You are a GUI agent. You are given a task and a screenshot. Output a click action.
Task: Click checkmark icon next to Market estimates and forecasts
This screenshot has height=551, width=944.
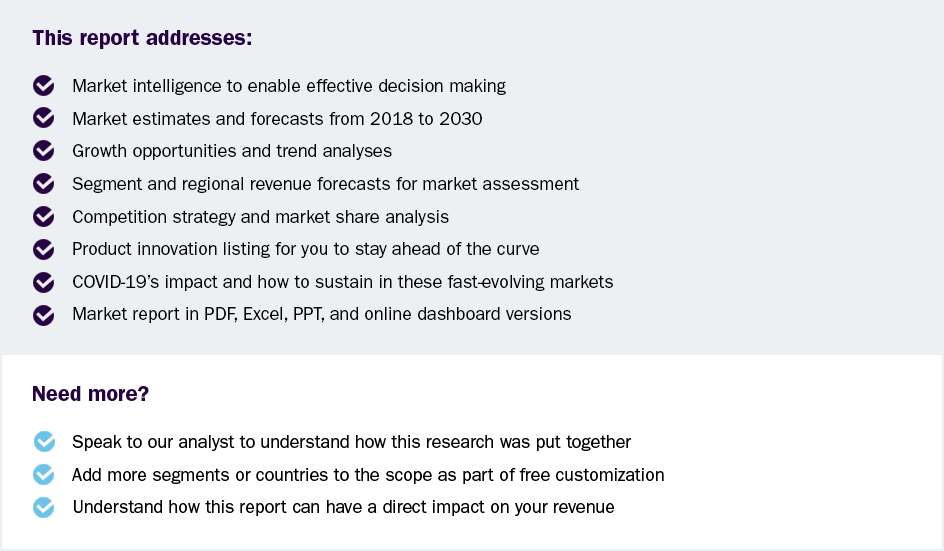(43, 119)
